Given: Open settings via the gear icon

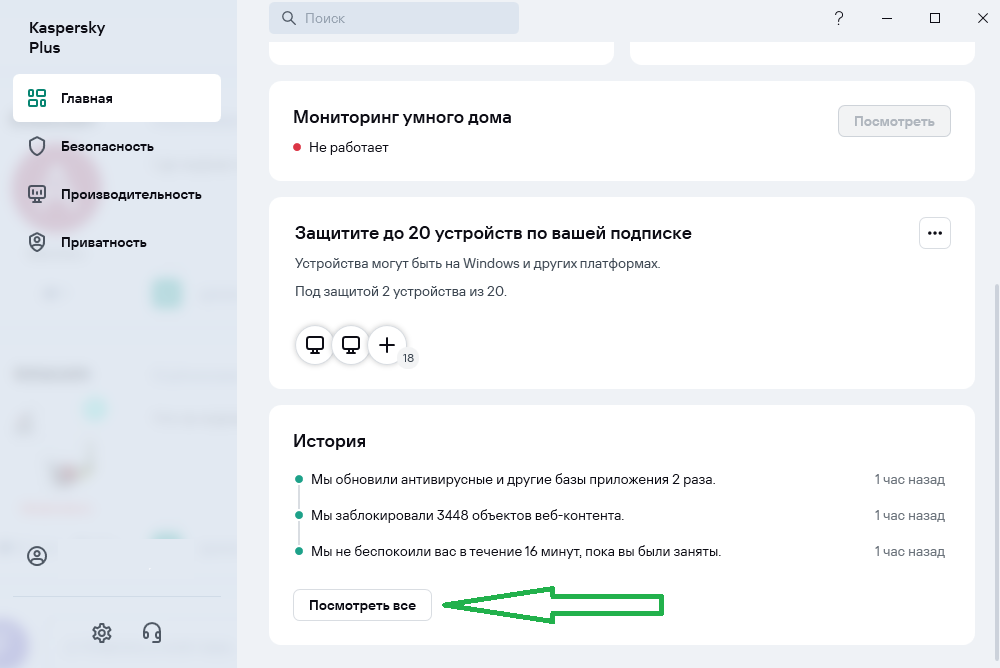Looking at the screenshot, I should [x=101, y=632].
